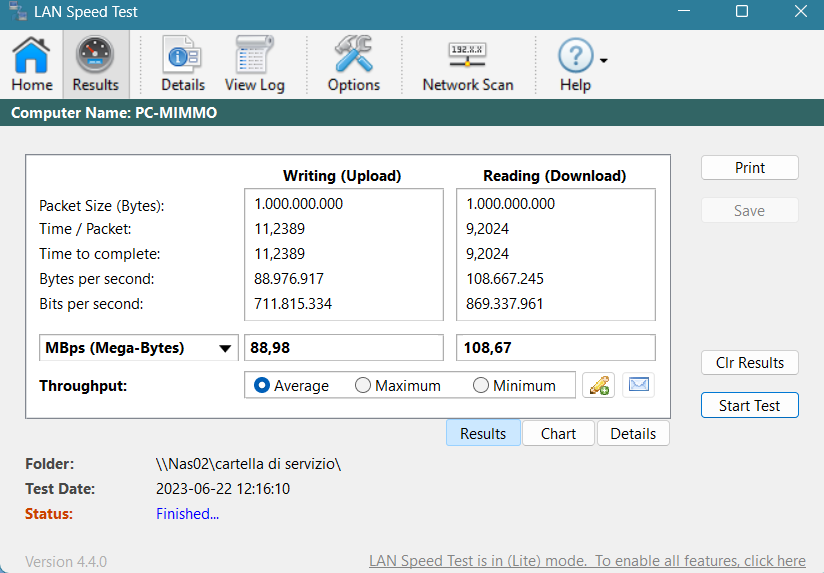The width and height of the screenshot is (824, 573).
Task: Open the Lite mode upgrade link
Action: click(x=587, y=561)
